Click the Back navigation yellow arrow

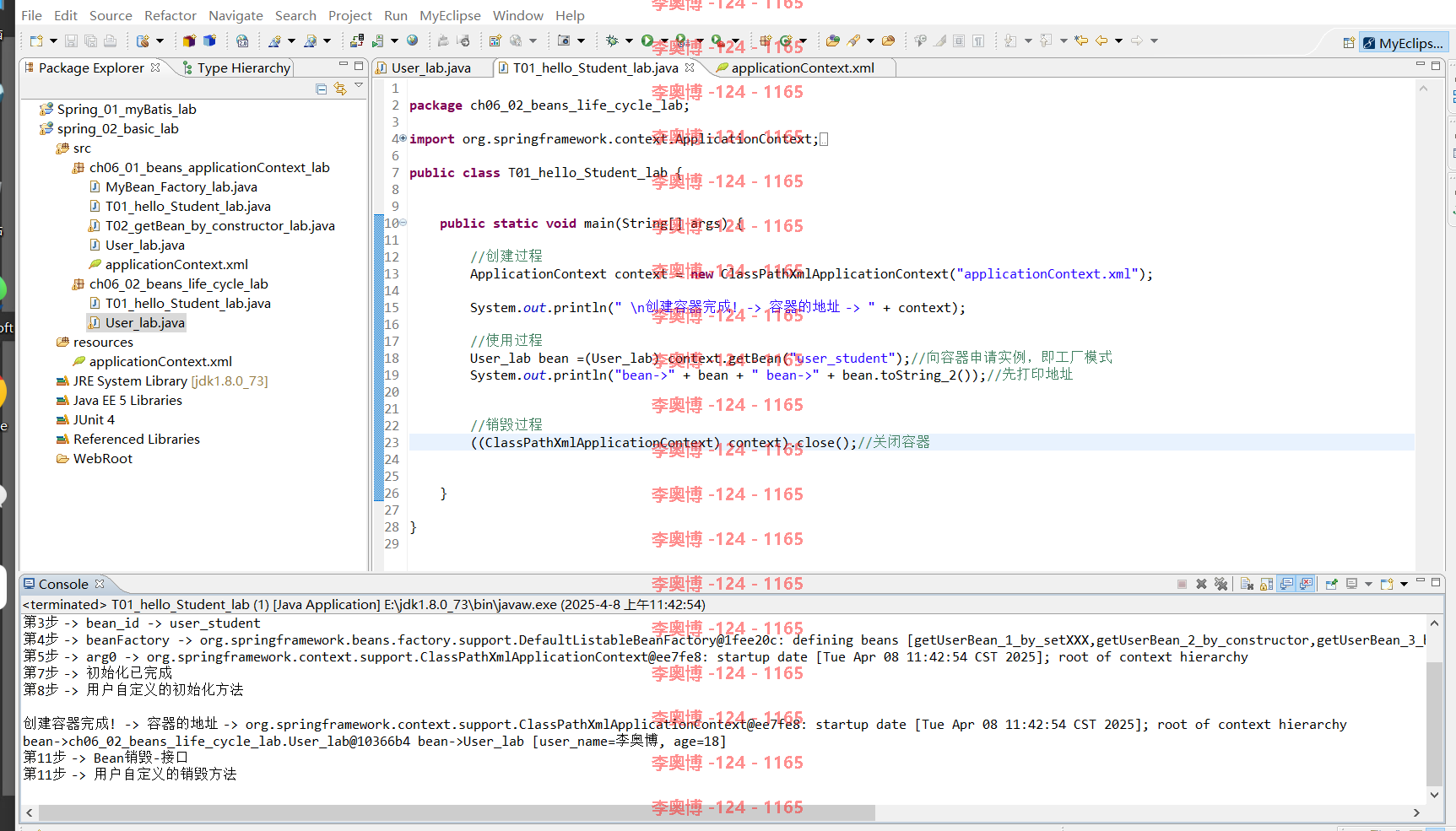1101,40
